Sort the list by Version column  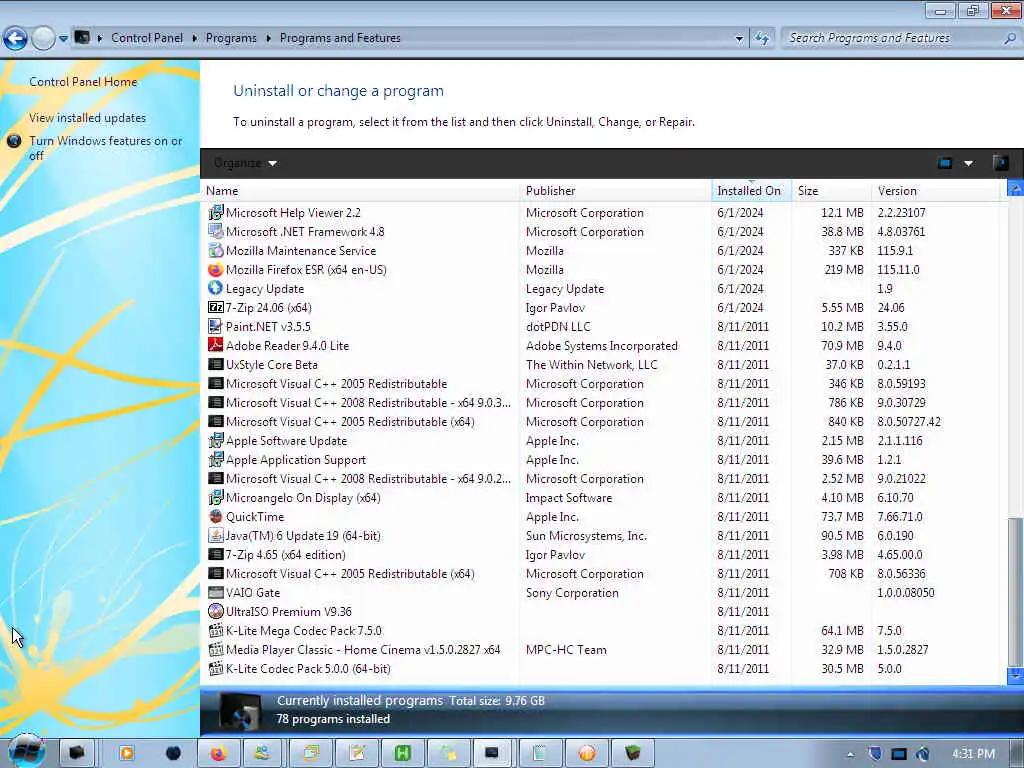pyautogui.click(x=935, y=191)
